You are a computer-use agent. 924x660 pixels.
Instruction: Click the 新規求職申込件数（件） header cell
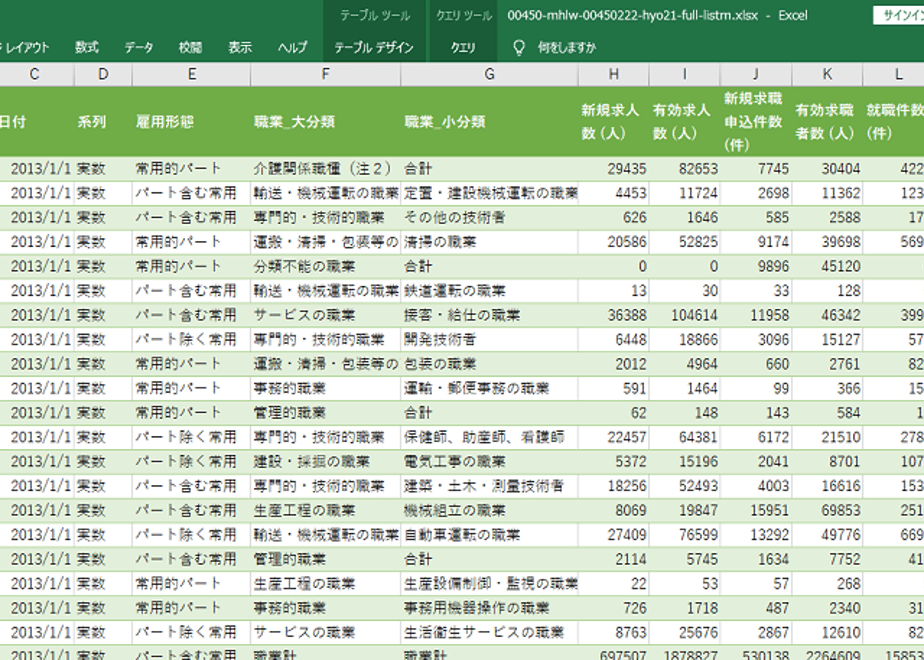coord(756,122)
